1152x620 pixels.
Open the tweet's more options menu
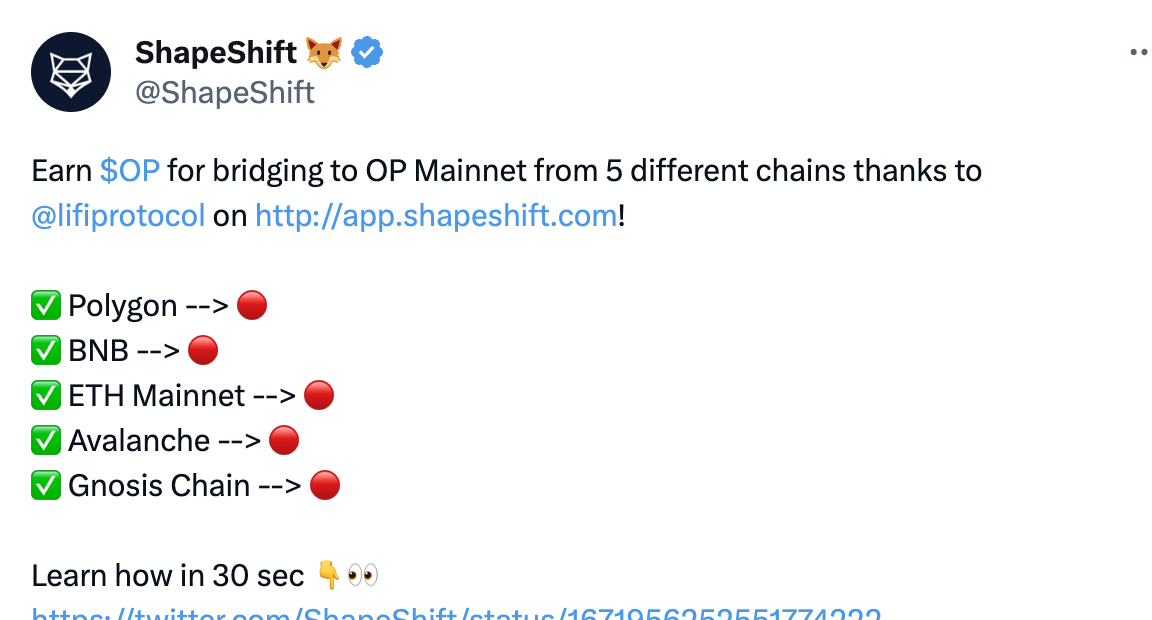[1138, 52]
